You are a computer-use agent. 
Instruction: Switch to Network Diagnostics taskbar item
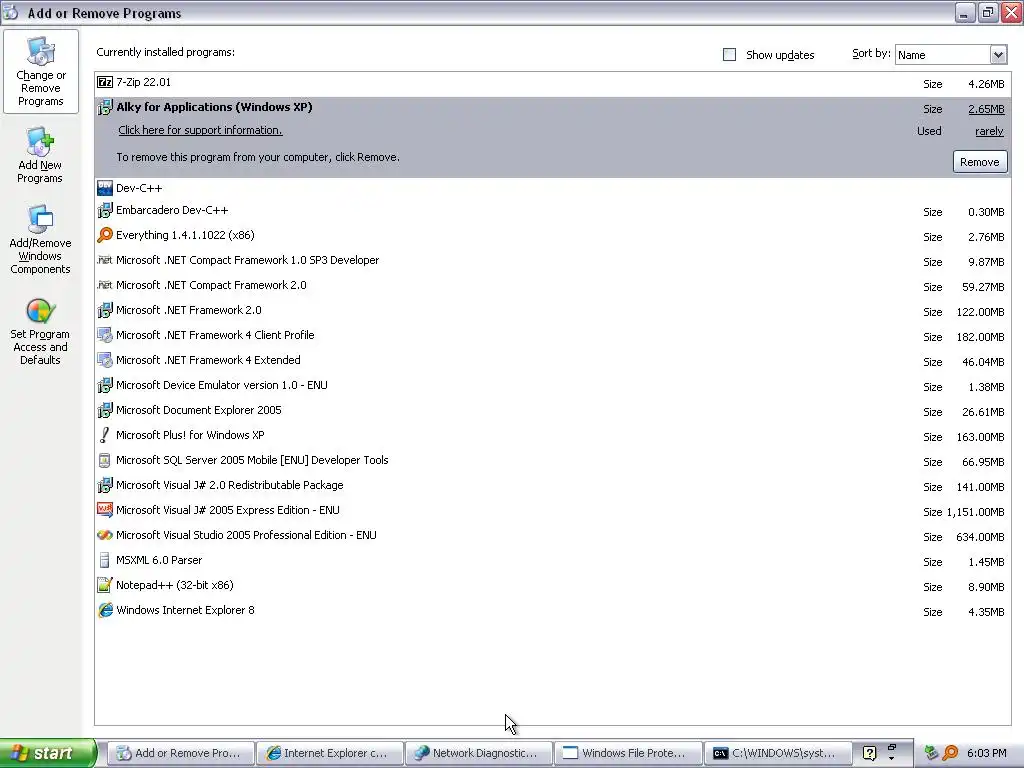coord(478,753)
